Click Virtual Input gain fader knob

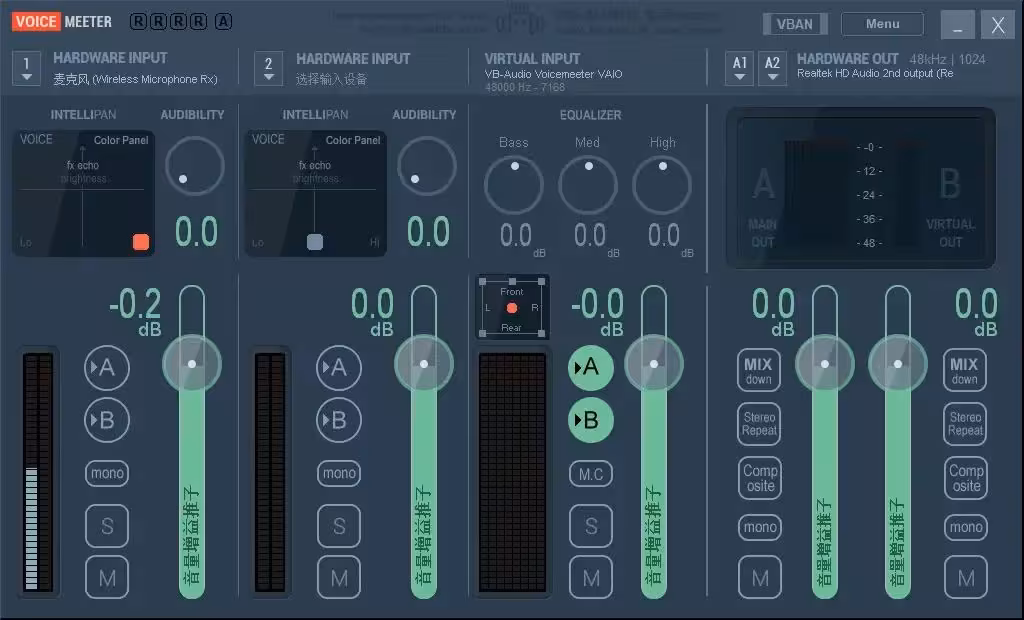tap(654, 364)
